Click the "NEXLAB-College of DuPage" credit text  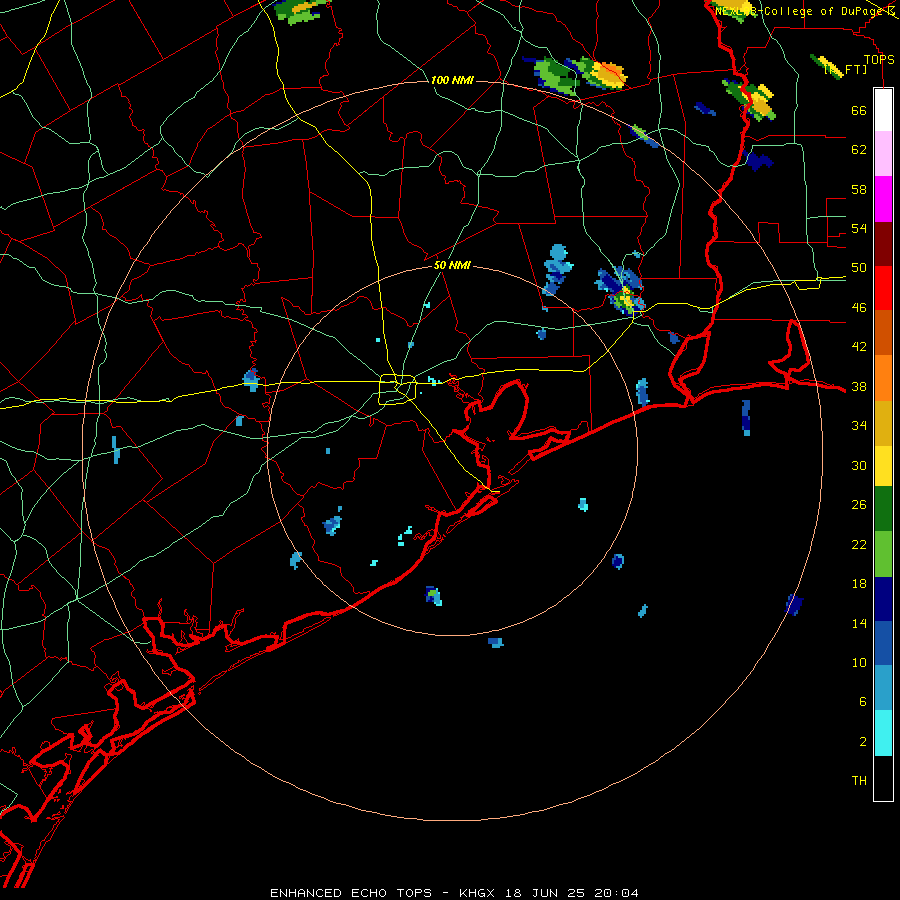click(x=802, y=11)
